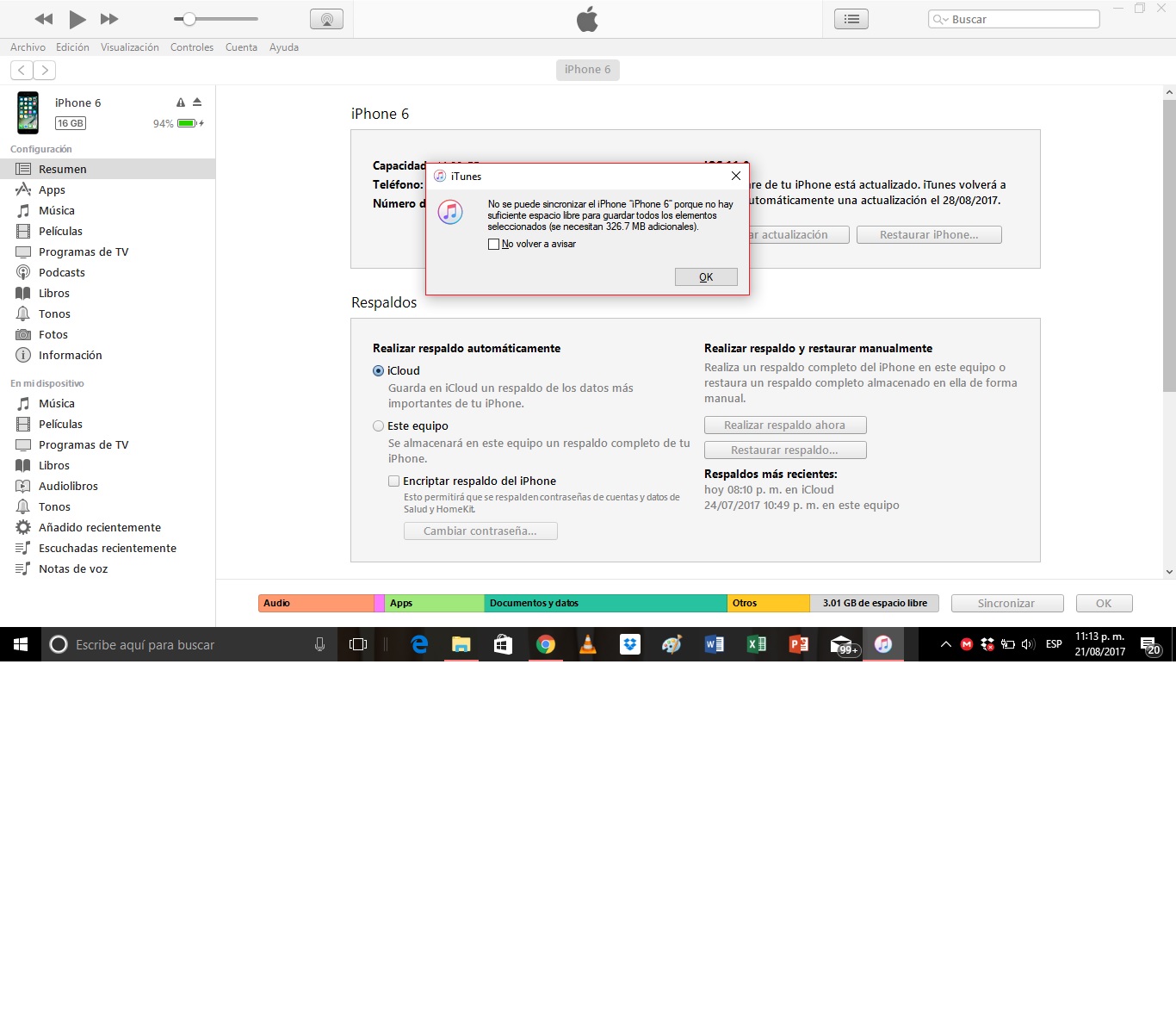Play the current track
Viewport: 1176px width, 1012px height.
pyautogui.click(x=77, y=19)
